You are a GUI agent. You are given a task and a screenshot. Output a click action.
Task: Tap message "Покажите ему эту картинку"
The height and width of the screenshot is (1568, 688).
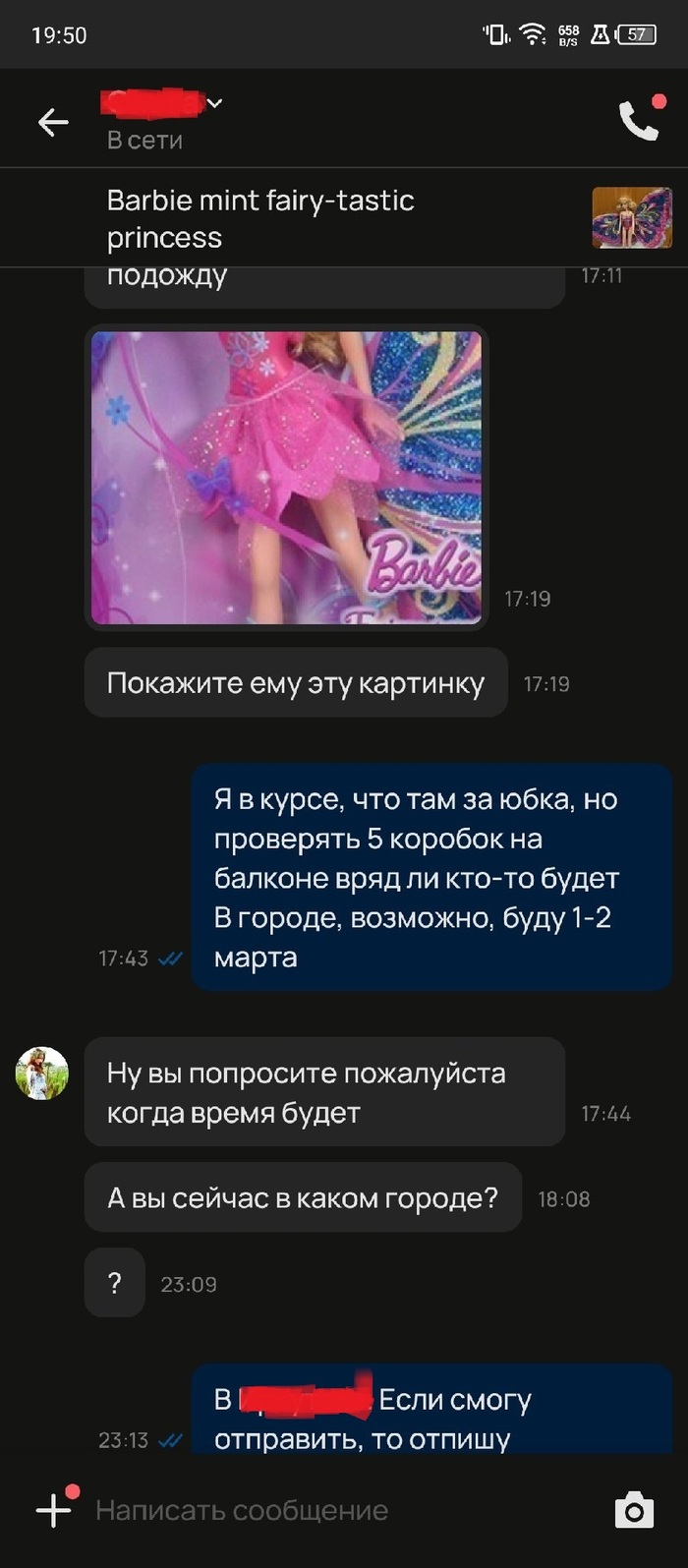296,683
